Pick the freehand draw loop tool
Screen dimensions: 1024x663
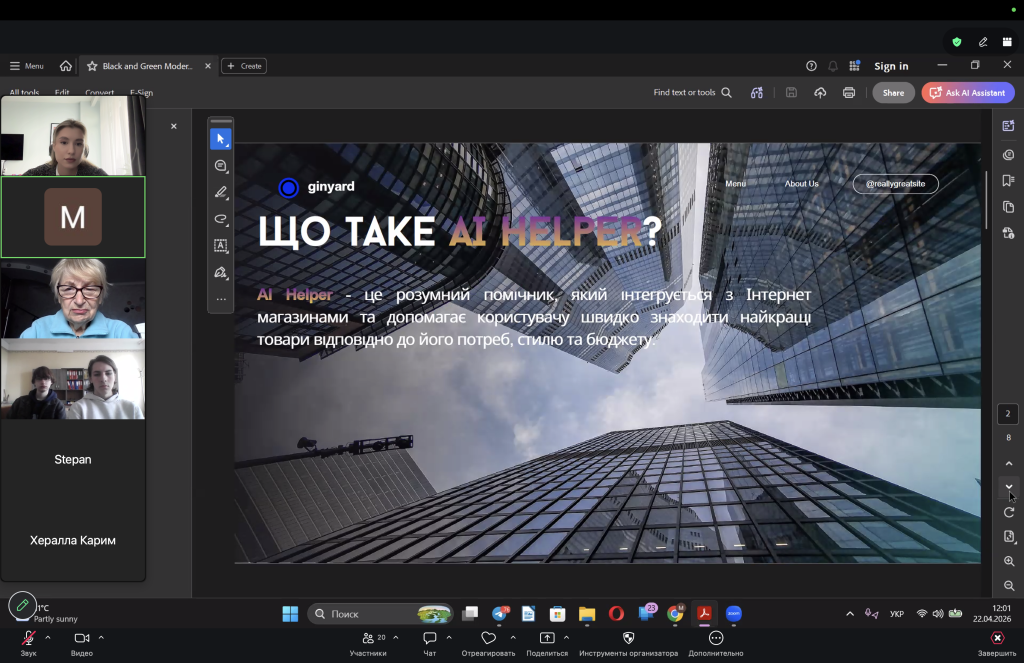[221, 219]
